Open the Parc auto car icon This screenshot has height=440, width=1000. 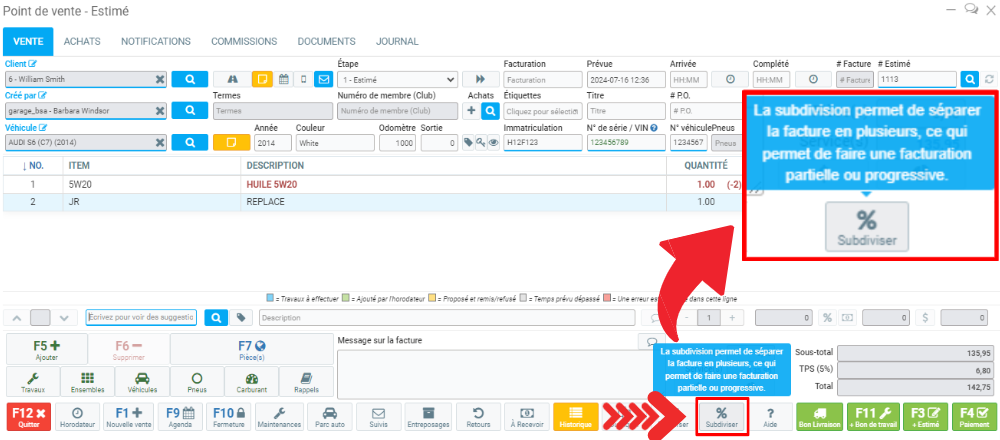click(330, 417)
